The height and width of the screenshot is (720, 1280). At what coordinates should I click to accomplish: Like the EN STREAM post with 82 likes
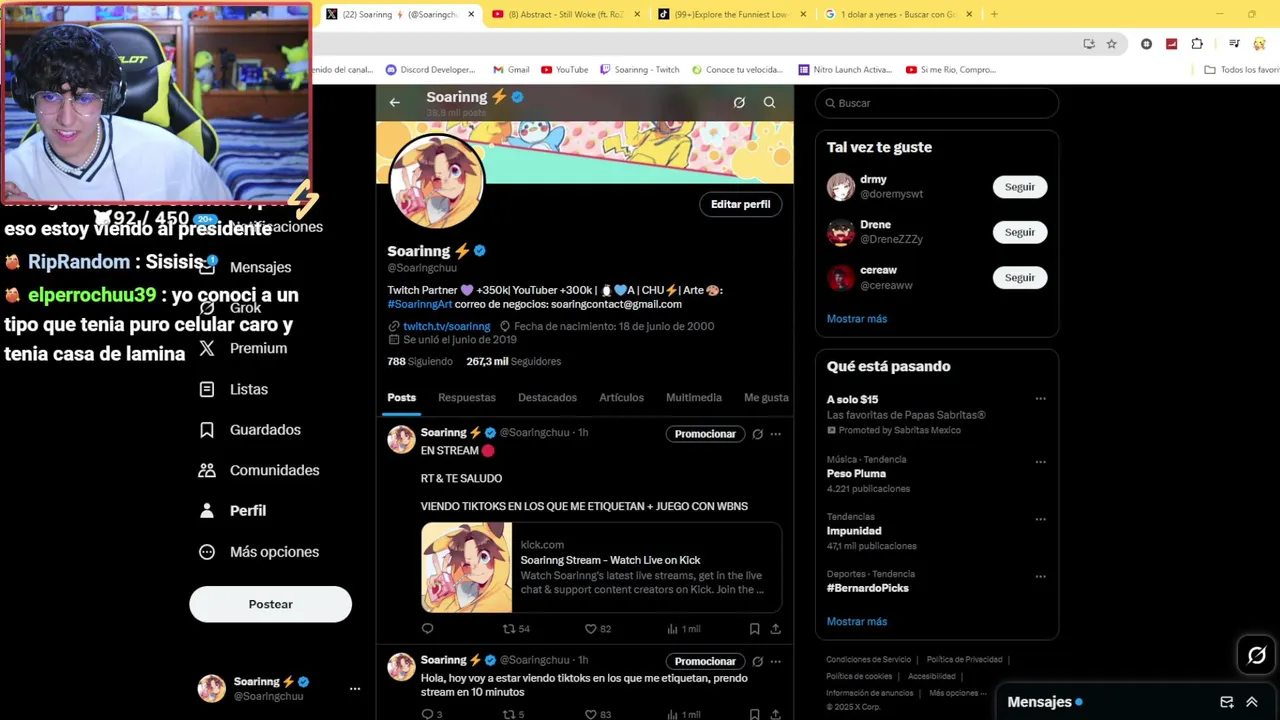click(598, 629)
